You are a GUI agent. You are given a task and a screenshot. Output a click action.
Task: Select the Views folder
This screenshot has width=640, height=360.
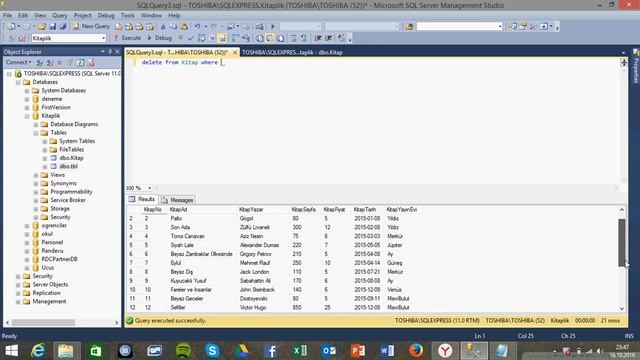coord(58,175)
